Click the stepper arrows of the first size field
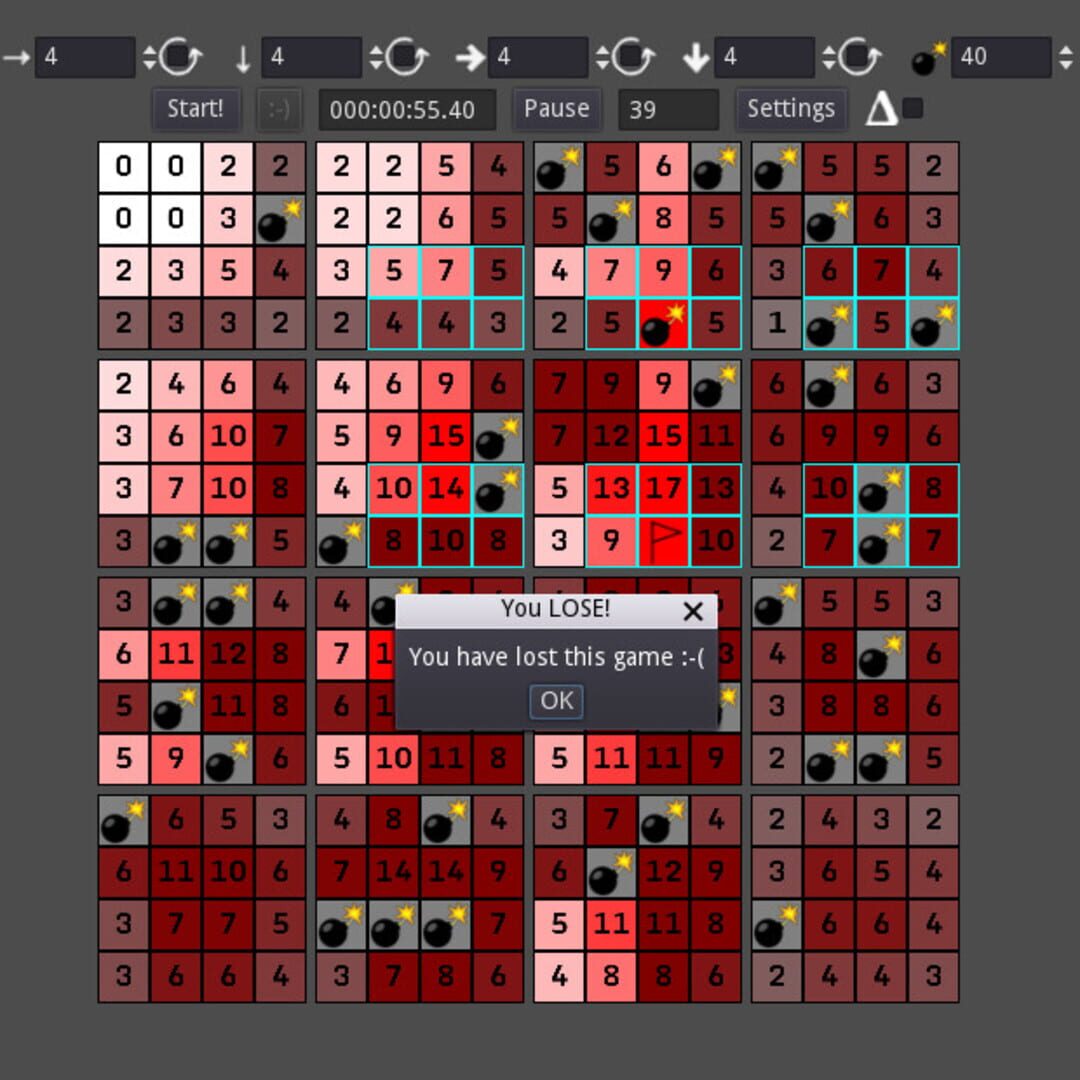1080x1080 pixels. pyautogui.click(x=149, y=58)
